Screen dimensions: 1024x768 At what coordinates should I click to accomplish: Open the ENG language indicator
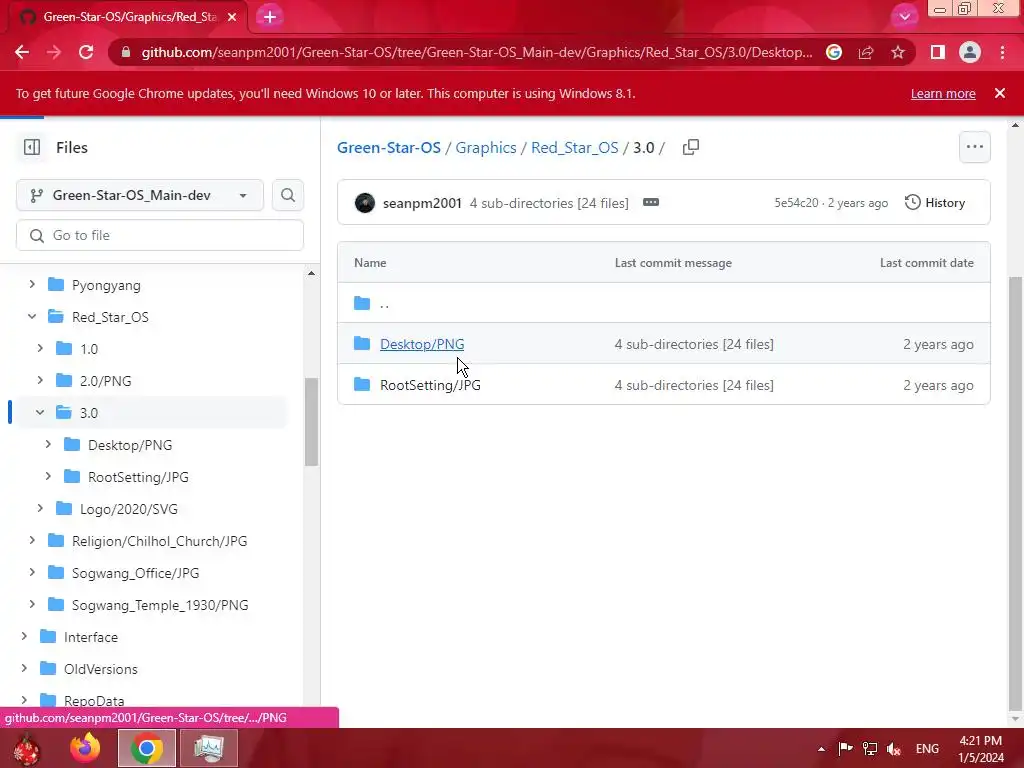tap(927, 749)
